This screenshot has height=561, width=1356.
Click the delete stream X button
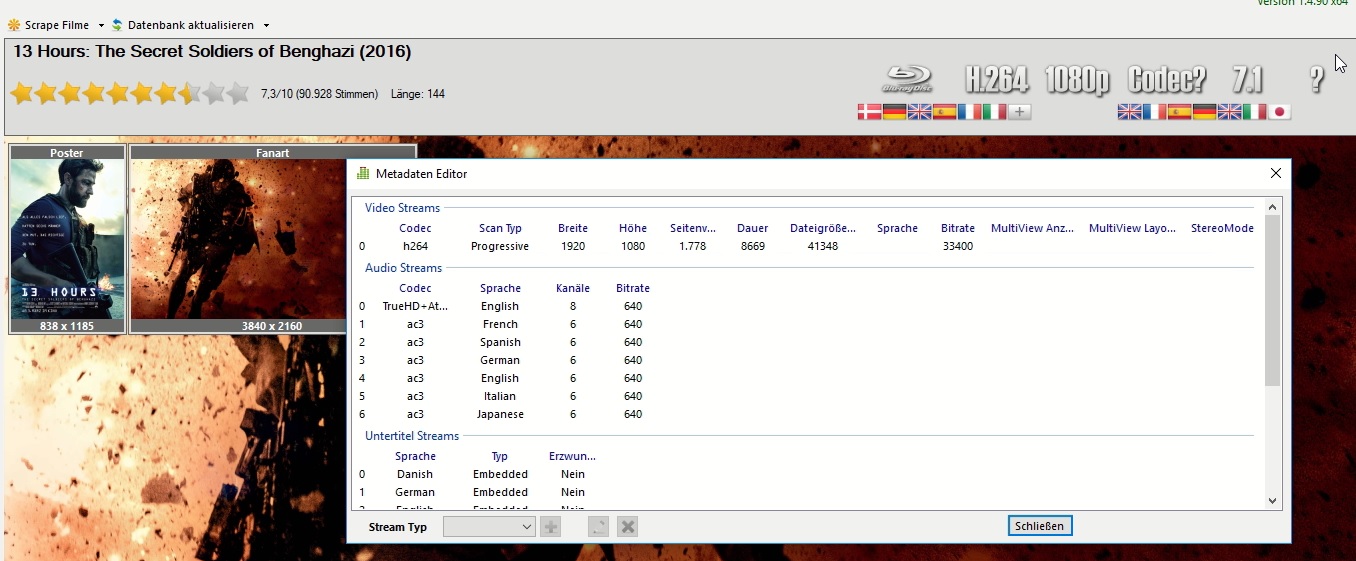pyautogui.click(x=627, y=527)
